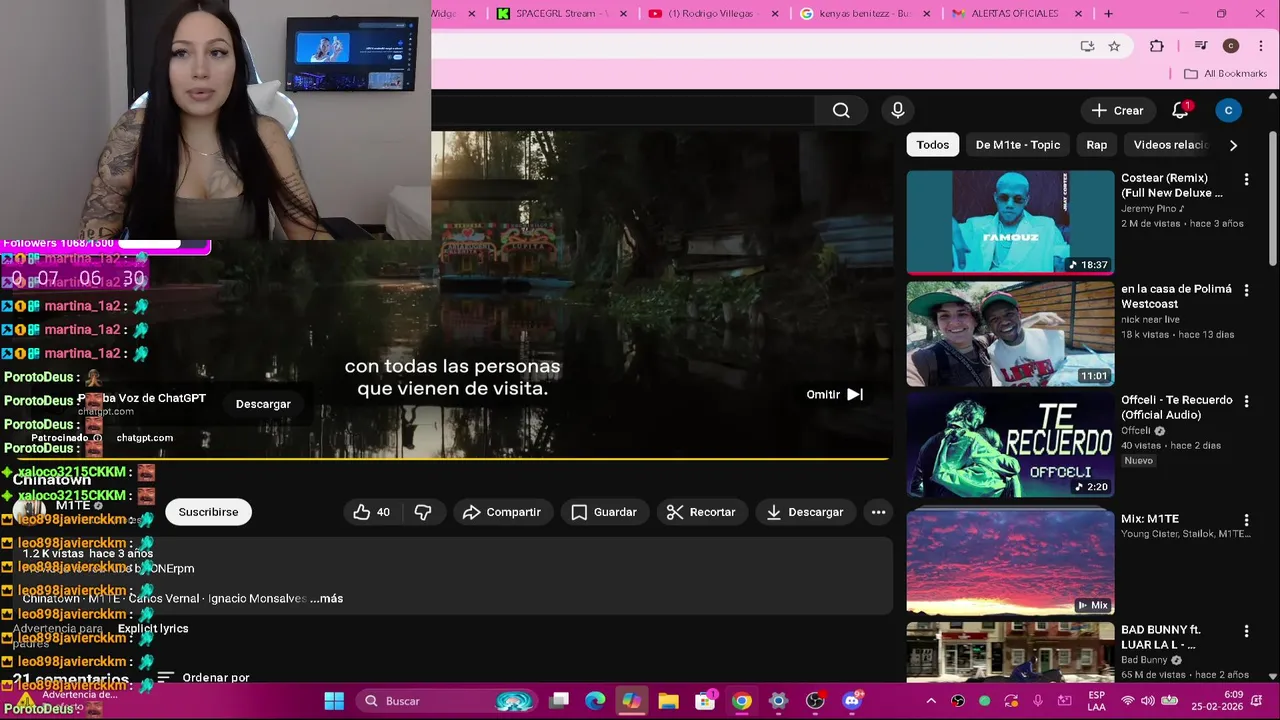Image resolution: width=1280 pixels, height=720 pixels.
Task: Click Guardar button
Action: pyautogui.click(x=604, y=512)
